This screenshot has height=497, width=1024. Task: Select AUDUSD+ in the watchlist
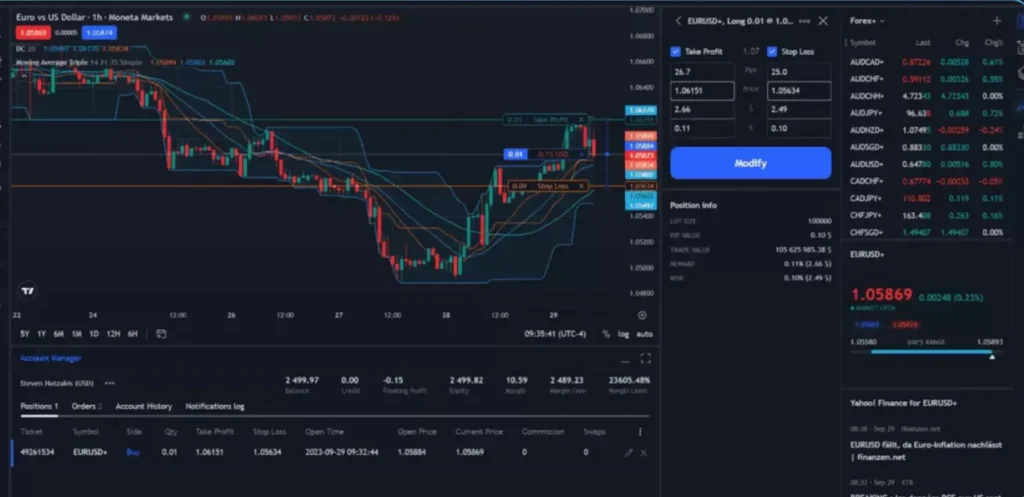[x=927, y=165]
